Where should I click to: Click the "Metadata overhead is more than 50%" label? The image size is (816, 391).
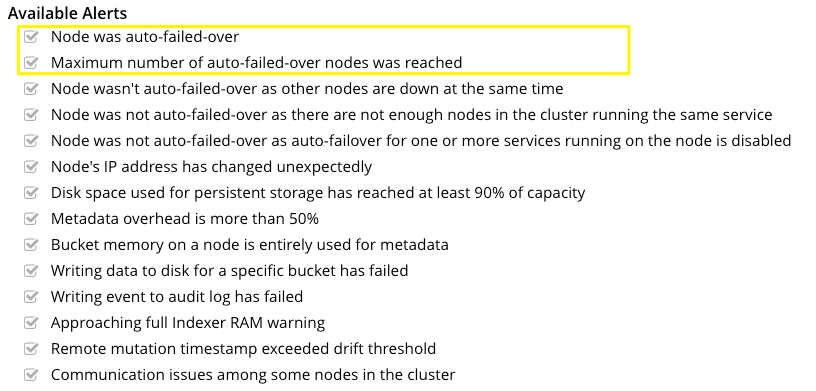click(184, 219)
